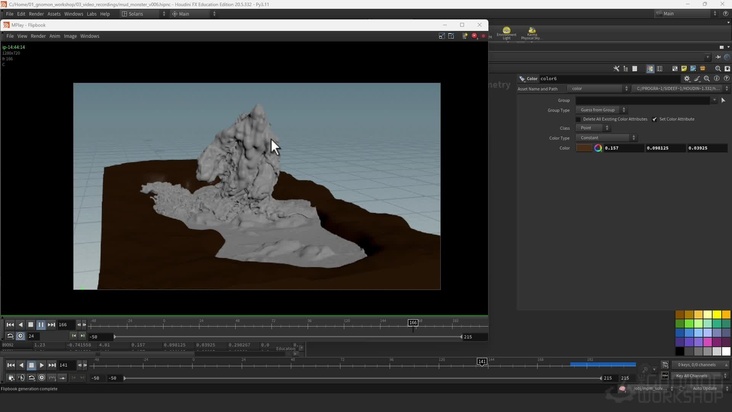Play reverse in Houdini main playbar
The image size is (732, 412).
coord(21,365)
